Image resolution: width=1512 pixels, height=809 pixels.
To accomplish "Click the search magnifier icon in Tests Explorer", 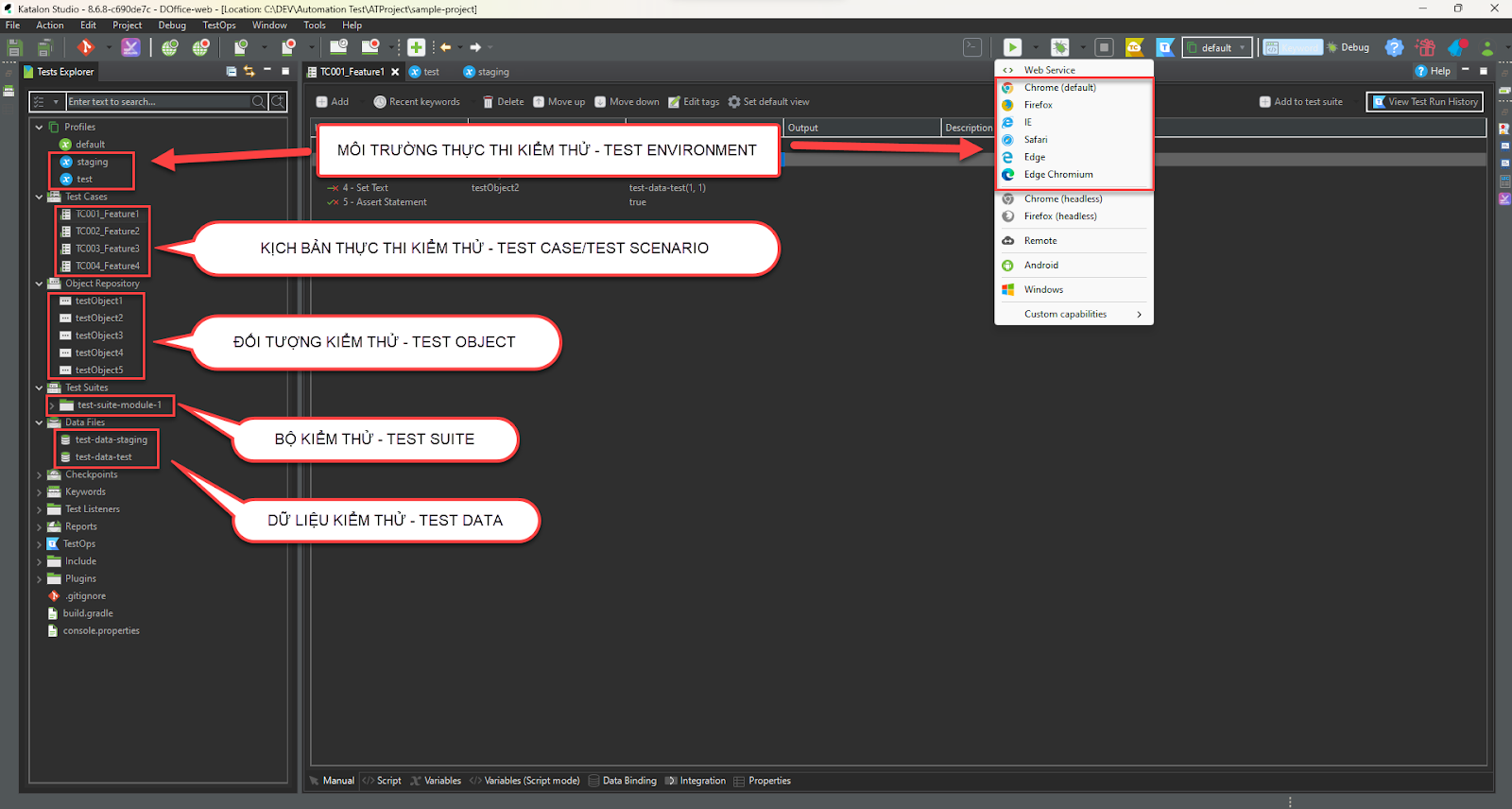I will [258, 101].
